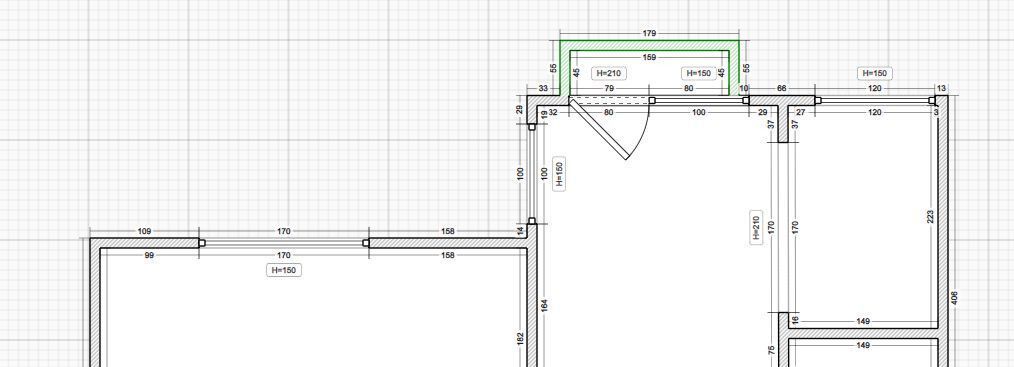Select the H=150 label inside the balcony
This screenshot has width=1014, height=367.
click(x=698, y=74)
